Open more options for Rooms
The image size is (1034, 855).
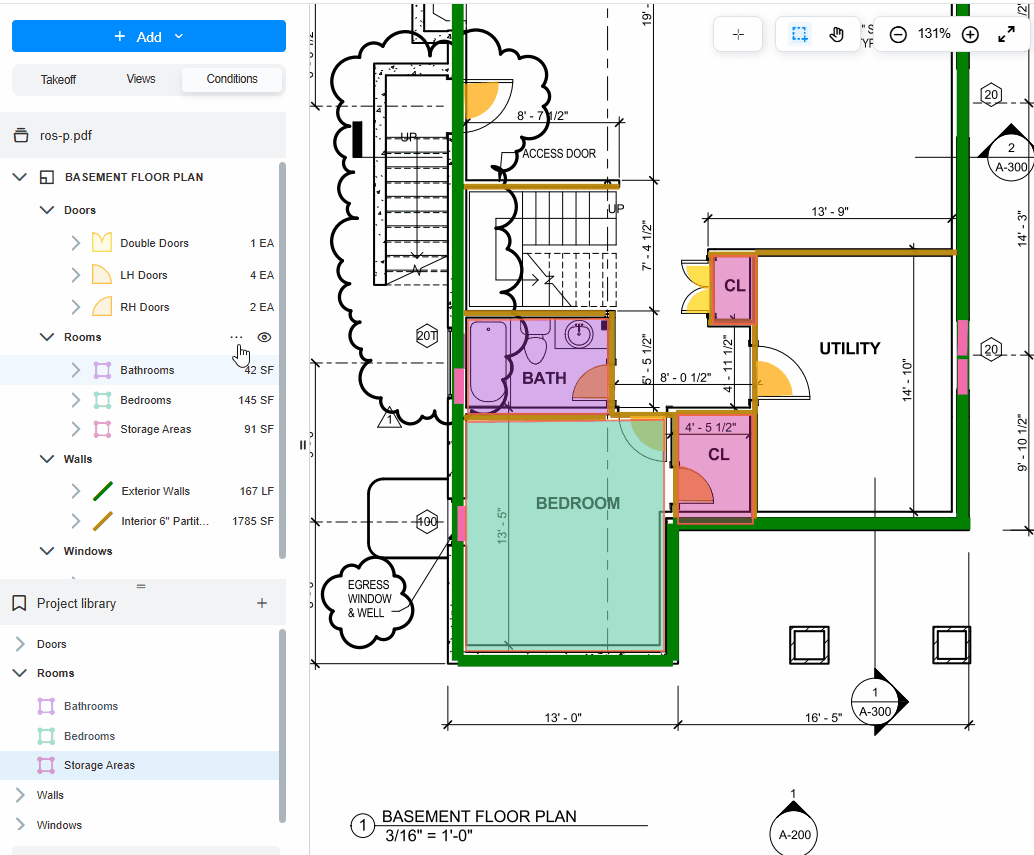click(x=236, y=337)
